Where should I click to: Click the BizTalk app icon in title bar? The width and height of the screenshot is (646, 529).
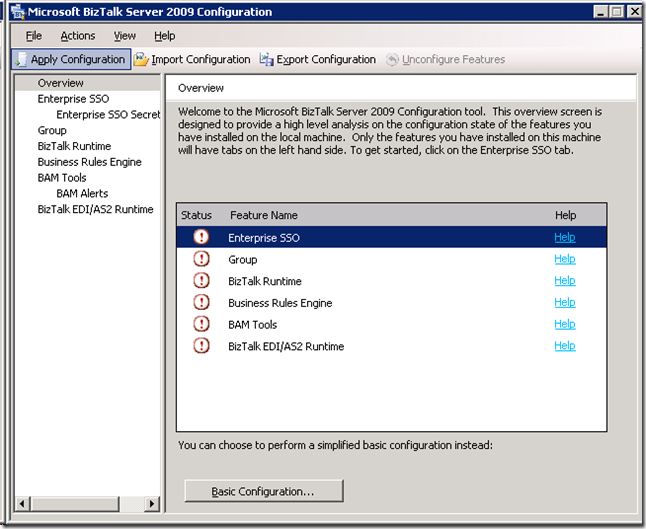pos(18,12)
